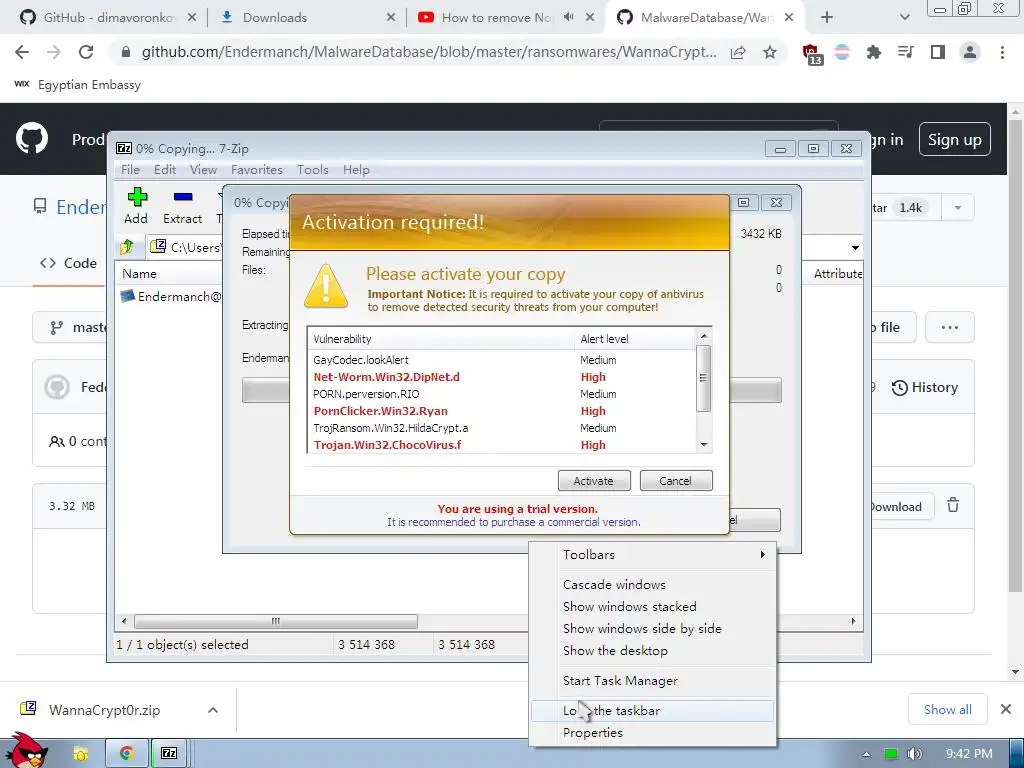Open the 7-Zip Help menu
Image resolution: width=1024 pixels, height=768 pixels.
(356, 170)
